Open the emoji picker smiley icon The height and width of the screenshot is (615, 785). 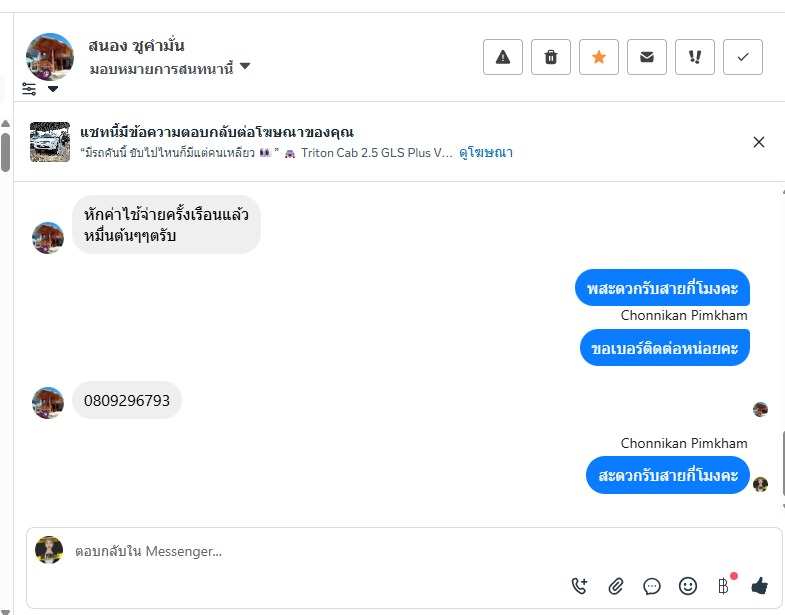tap(688, 586)
